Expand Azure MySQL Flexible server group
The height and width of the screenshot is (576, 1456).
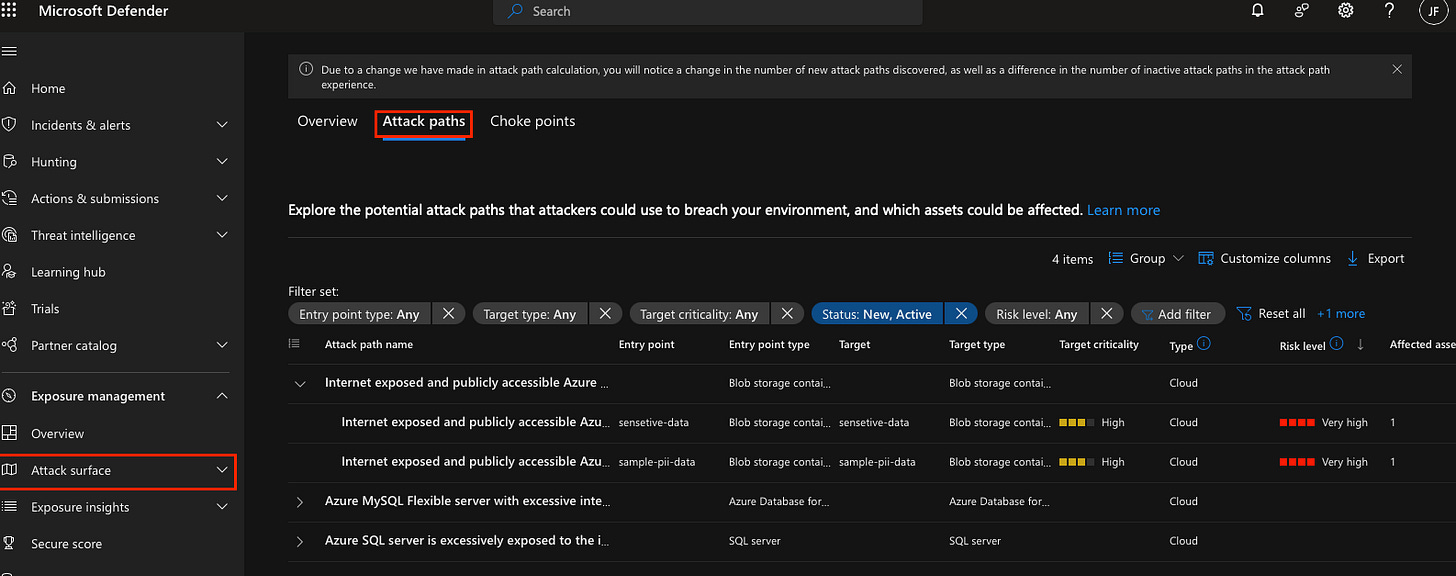pos(300,501)
